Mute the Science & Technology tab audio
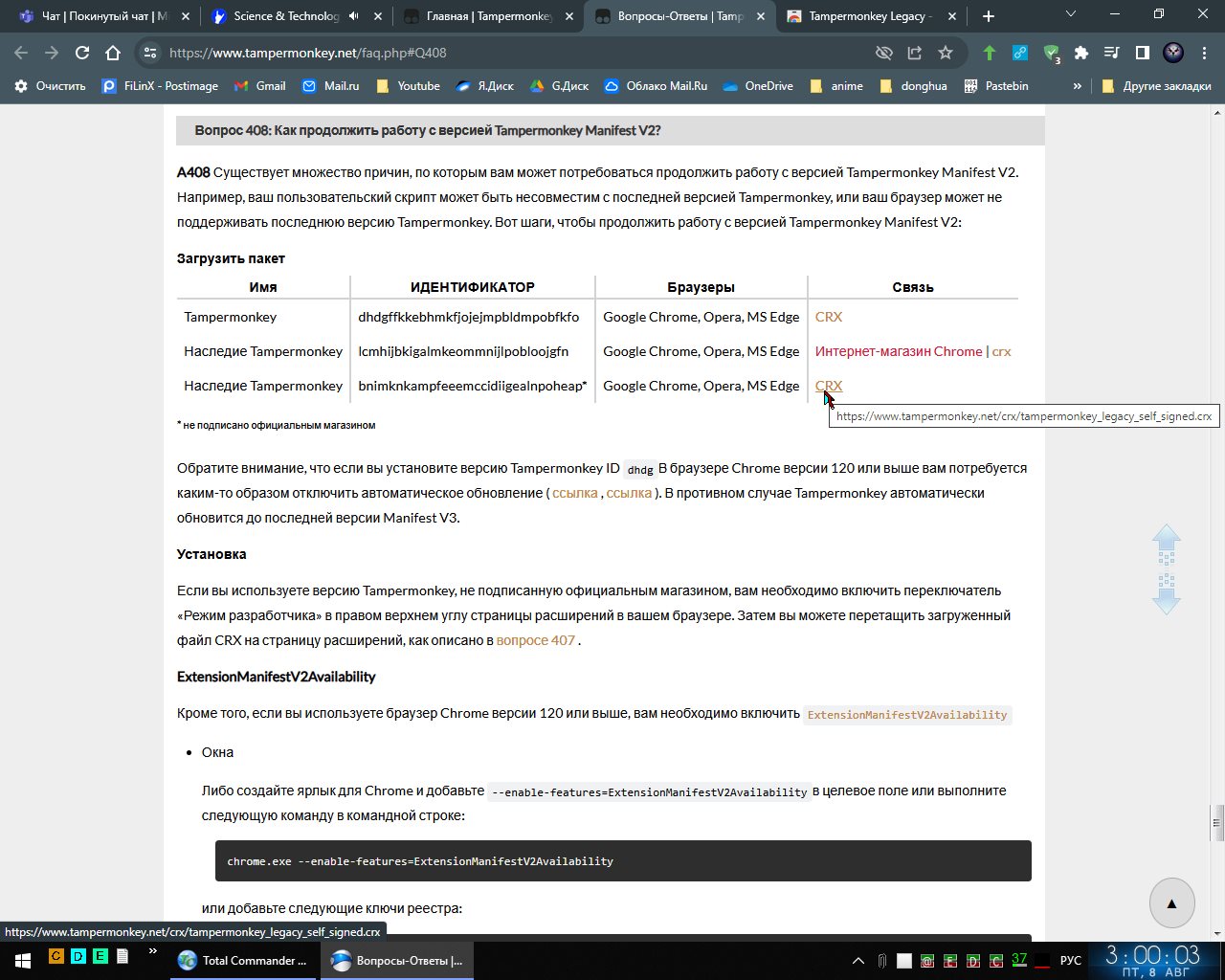Viewport: 1225px width, 980px height. 354,16
